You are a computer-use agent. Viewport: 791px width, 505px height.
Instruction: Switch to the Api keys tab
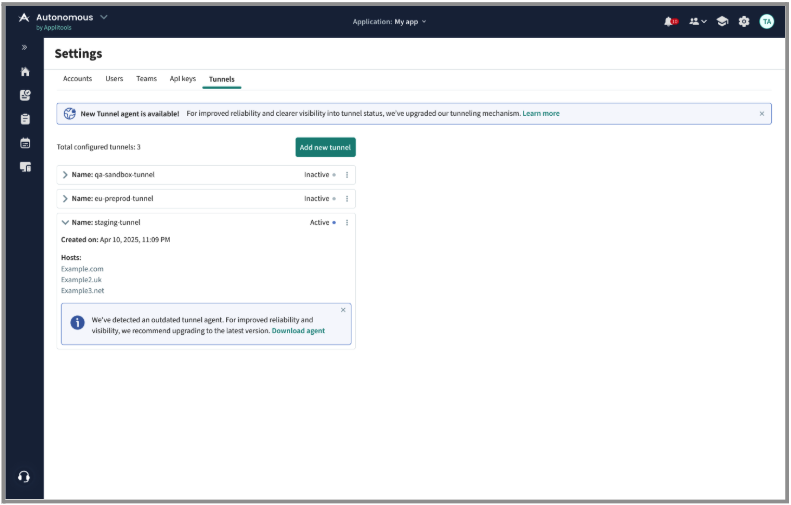183,78
